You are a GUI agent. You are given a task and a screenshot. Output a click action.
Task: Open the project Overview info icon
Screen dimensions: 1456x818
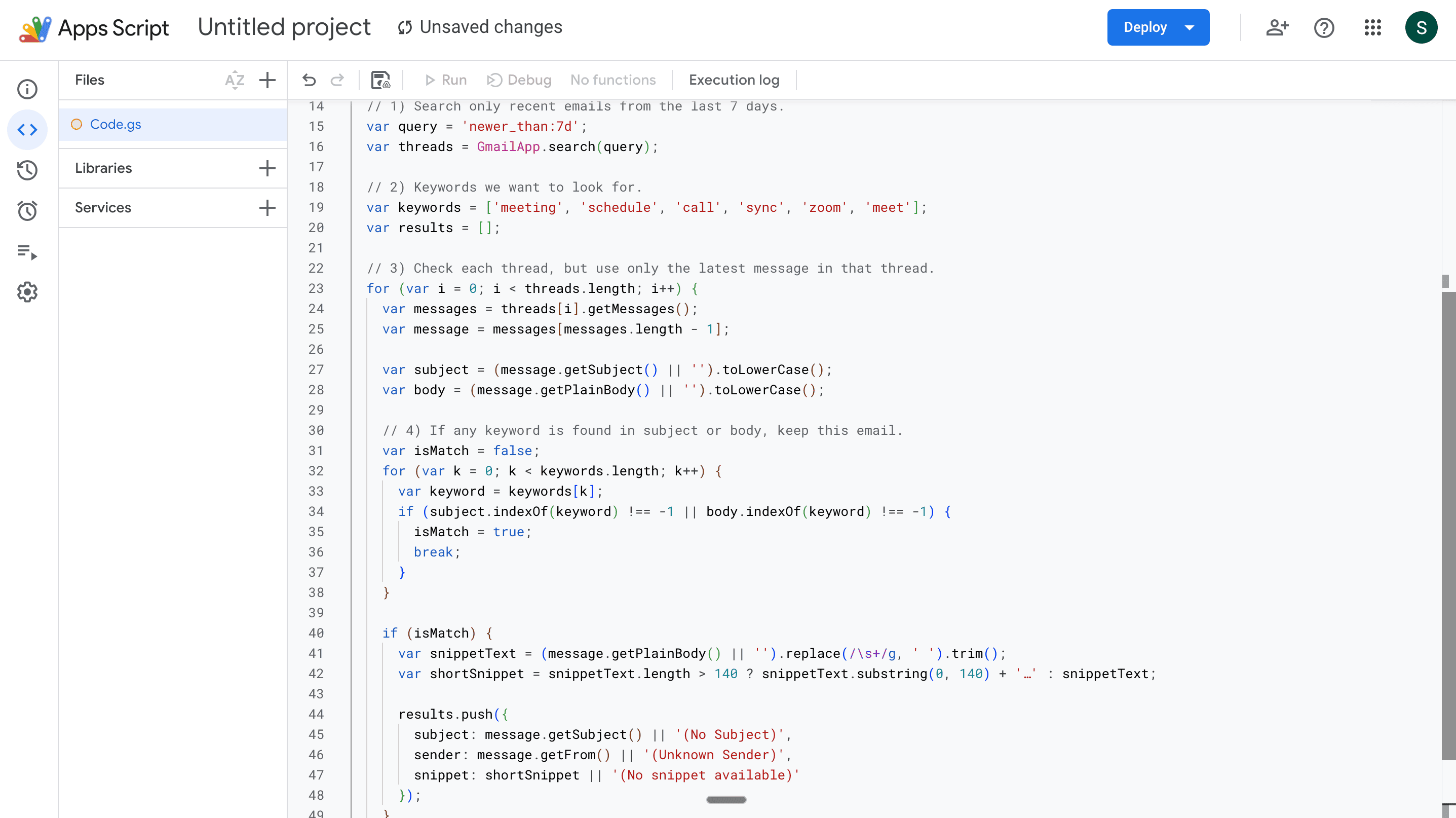click(27, 89)
